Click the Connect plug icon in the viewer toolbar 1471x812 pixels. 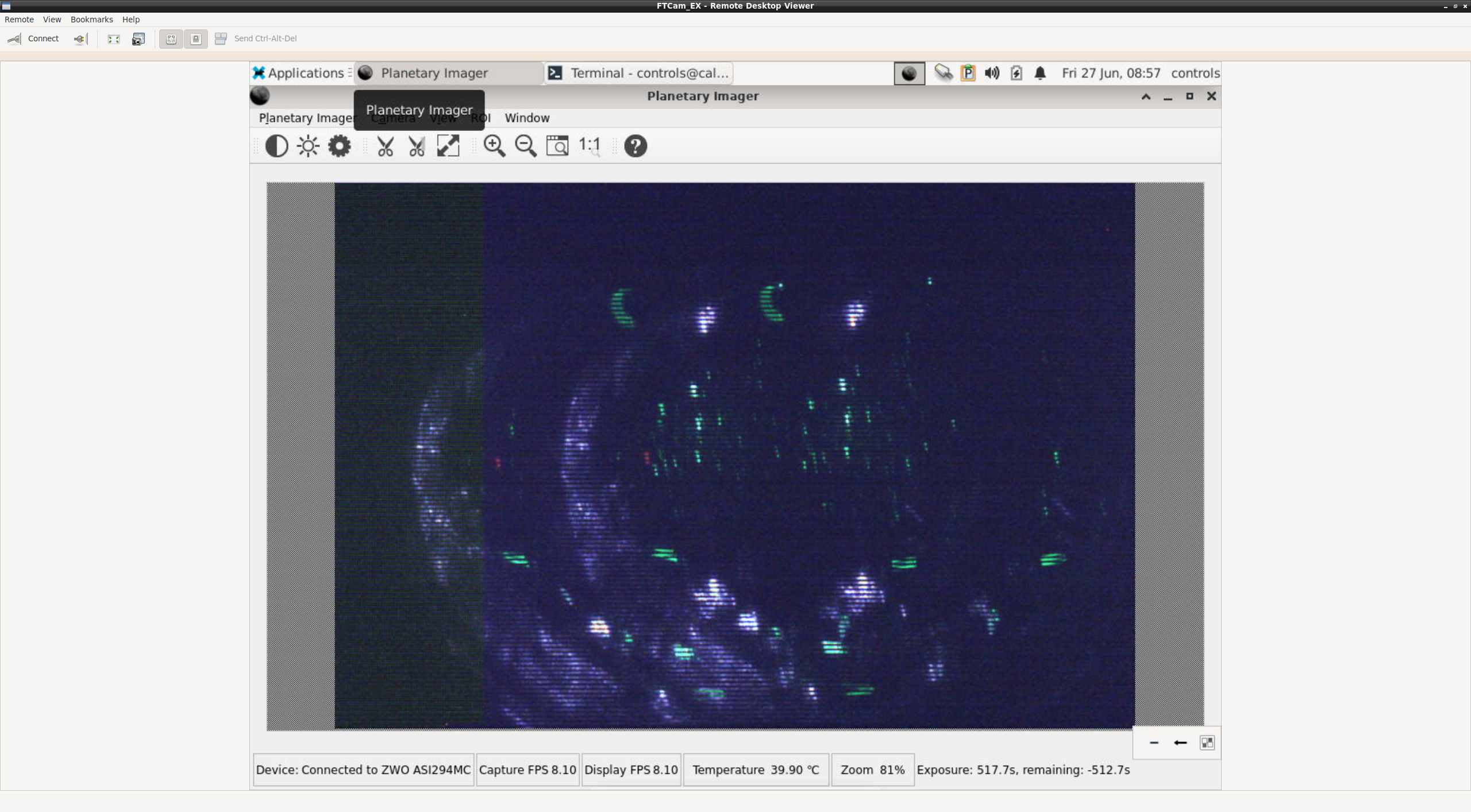14,38
